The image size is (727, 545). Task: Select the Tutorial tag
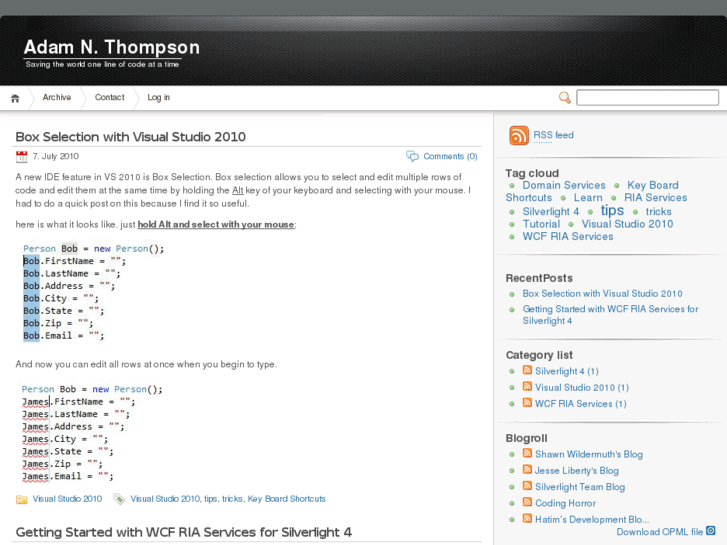541,224
